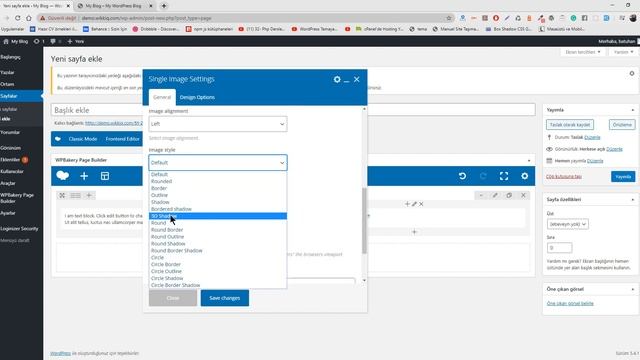Choose Round Border Shadow style option
Image resolution: width=640 pixels, height=360 pixels.
[x=218, y=251]
